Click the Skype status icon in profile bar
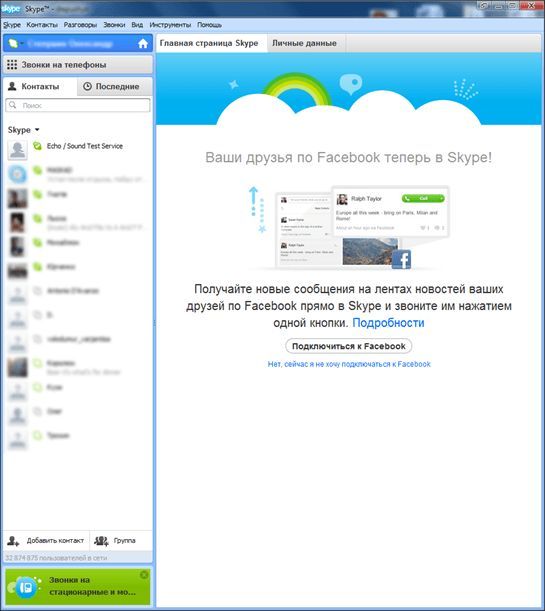 [13, 44]
